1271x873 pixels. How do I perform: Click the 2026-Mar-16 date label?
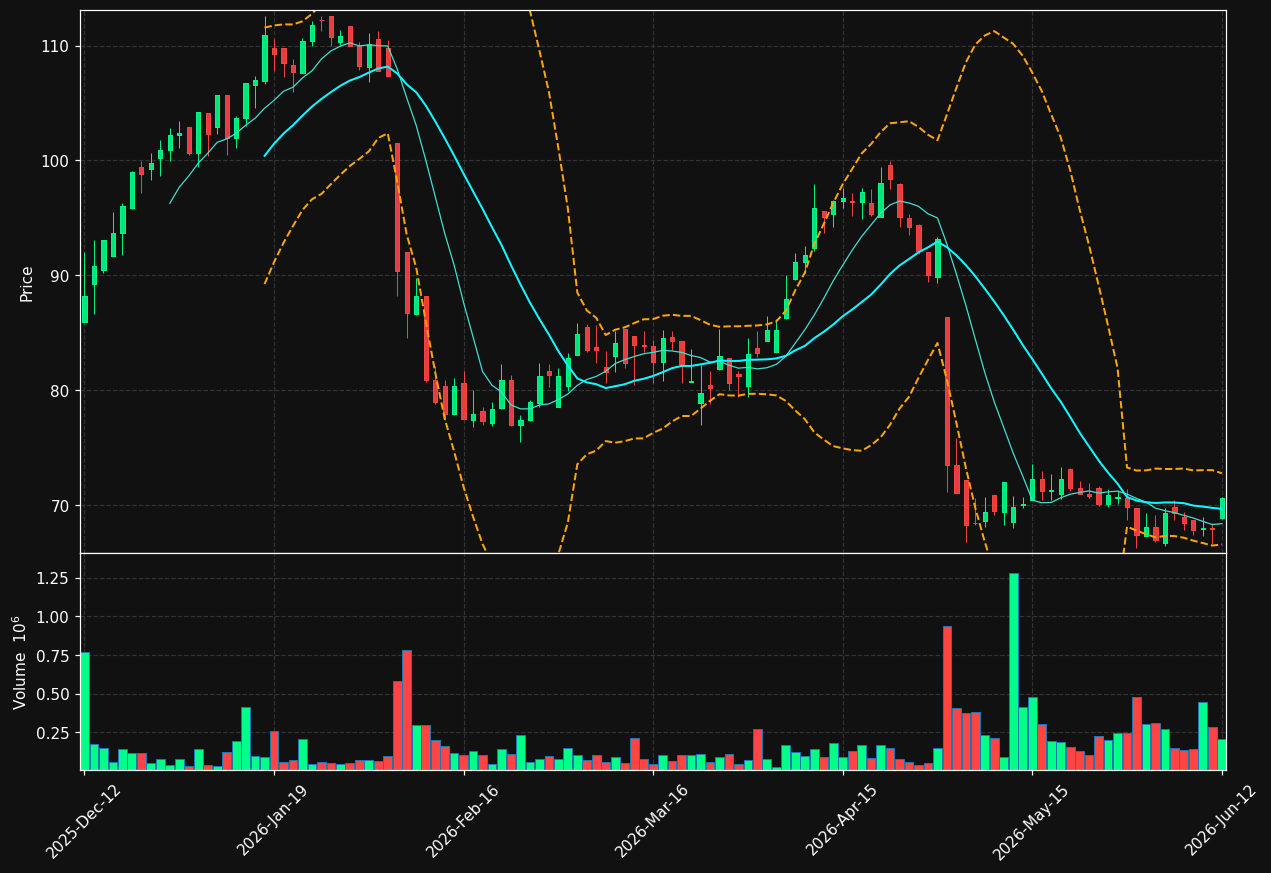pyautogui.click(x=651, y=820)
